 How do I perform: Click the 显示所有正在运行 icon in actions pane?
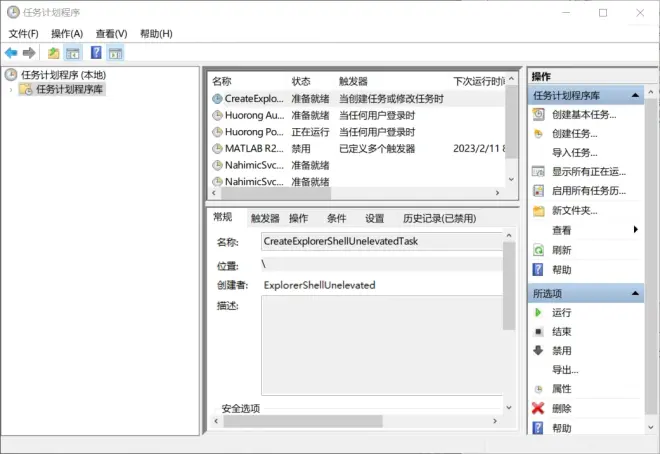coord(538,172)
